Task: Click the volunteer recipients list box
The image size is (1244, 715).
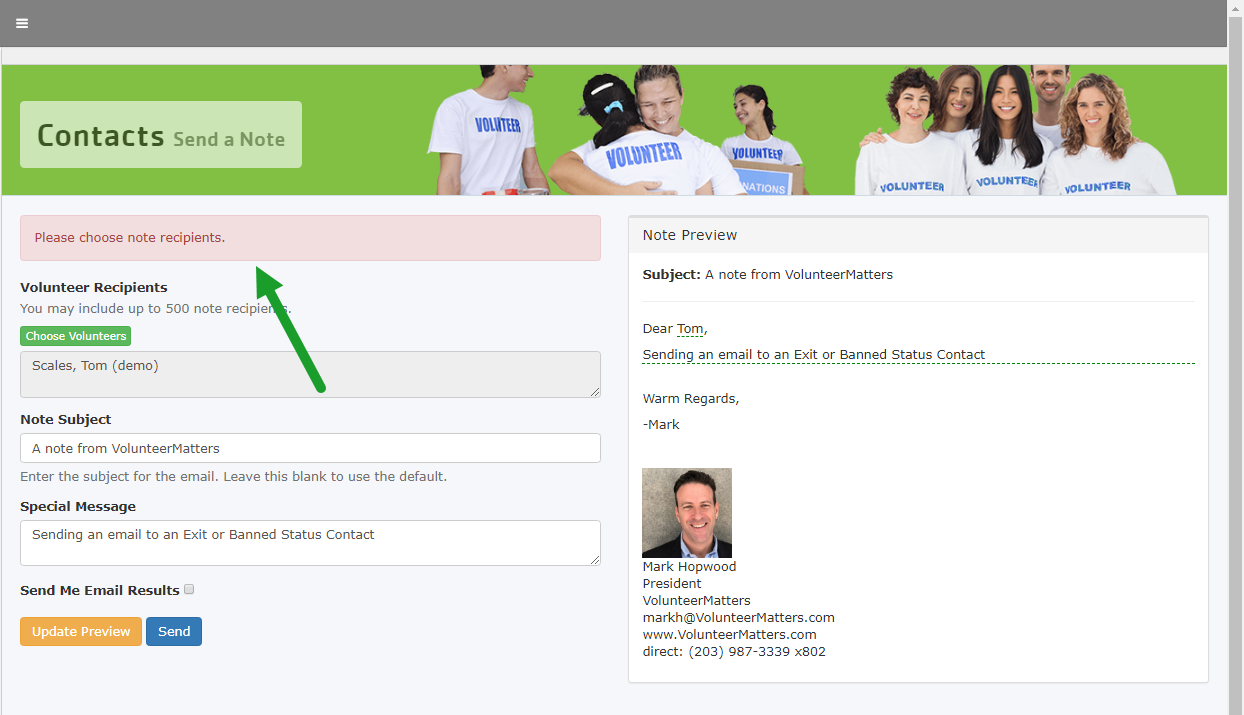Action: [310, 374]
